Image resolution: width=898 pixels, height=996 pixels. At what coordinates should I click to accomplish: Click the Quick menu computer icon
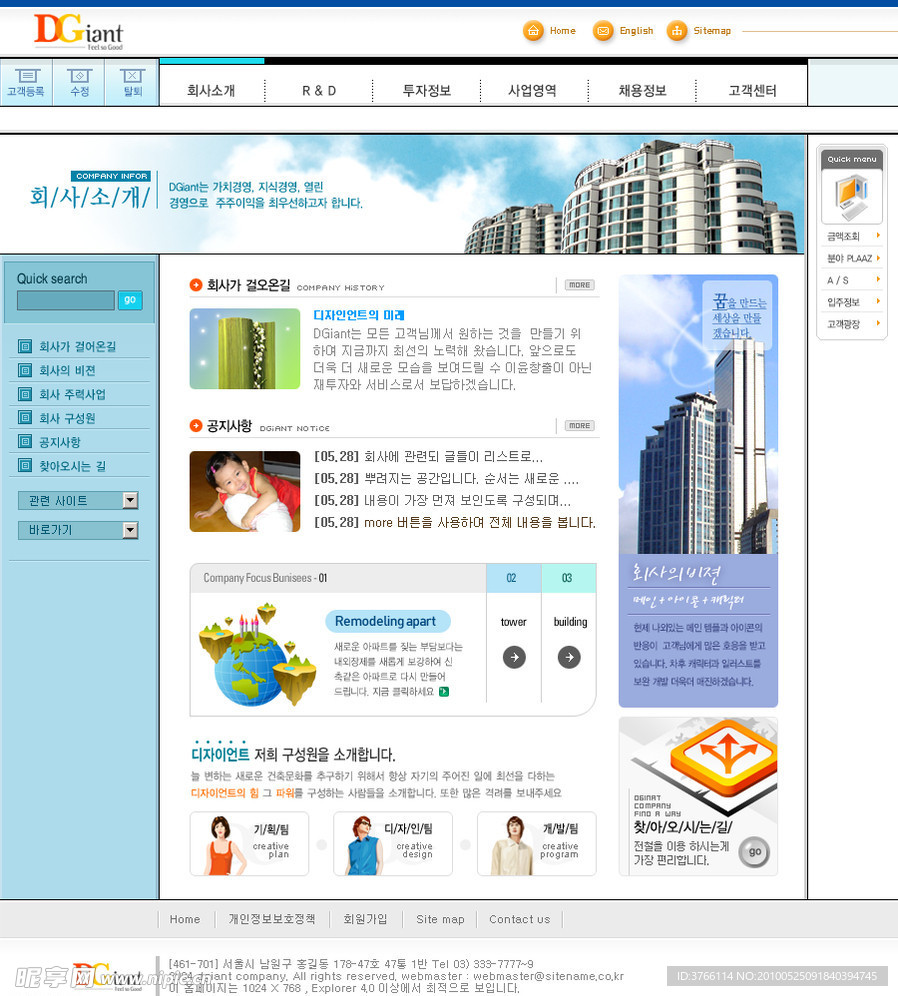coord(852,197)
